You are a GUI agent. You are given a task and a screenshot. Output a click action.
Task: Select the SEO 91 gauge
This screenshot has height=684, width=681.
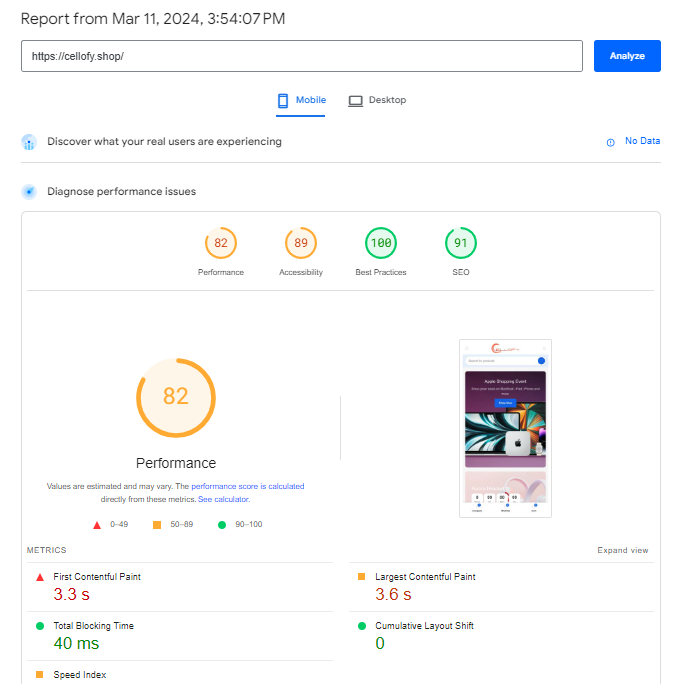[461, 243]
